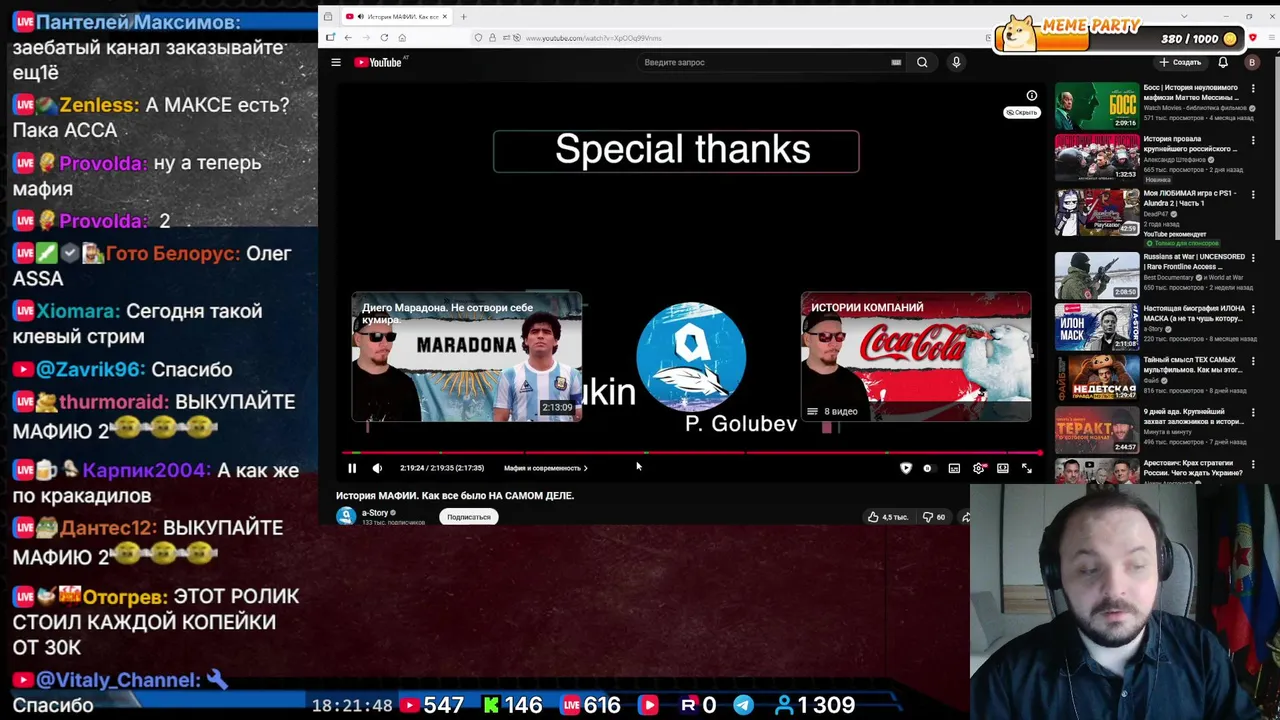This screenshot has height=720, width=1280.
Task: Open the a-Story channel avatar below video
Action: point(346,516)
